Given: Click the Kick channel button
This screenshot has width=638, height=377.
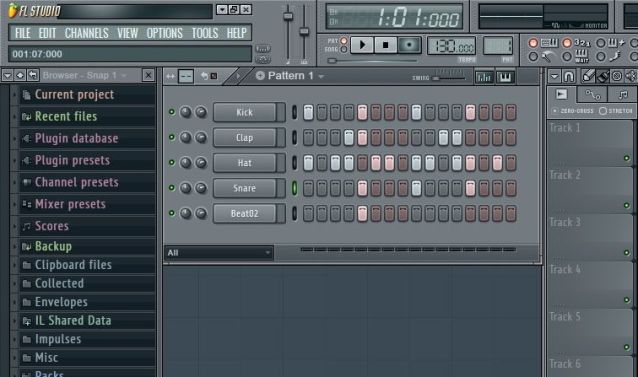Looking at the screenshot, I should [x=245, y=112].
